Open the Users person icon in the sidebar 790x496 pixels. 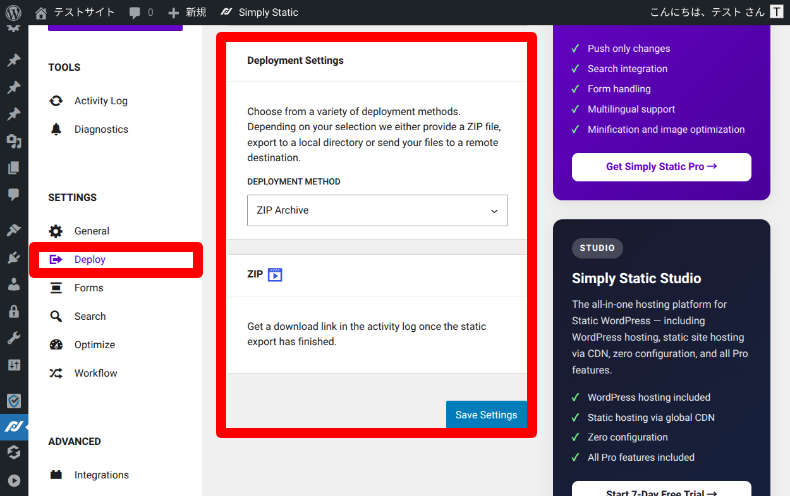click(14, 284)
